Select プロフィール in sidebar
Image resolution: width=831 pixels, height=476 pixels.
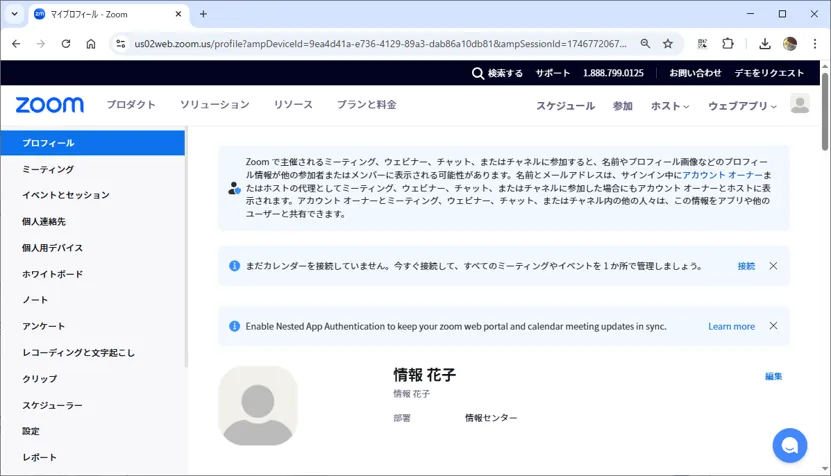93,143
